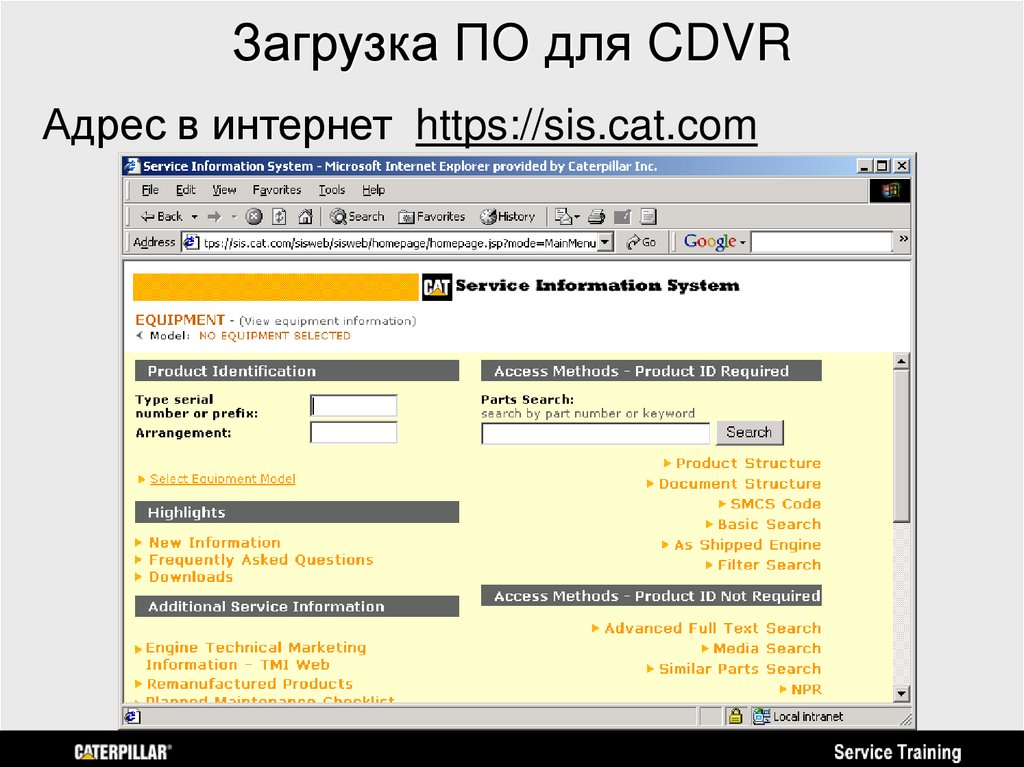Click the Caterpillar CAT logo in the page header
The height and width of the screenshot is (767, 1024).
[438, 286]
